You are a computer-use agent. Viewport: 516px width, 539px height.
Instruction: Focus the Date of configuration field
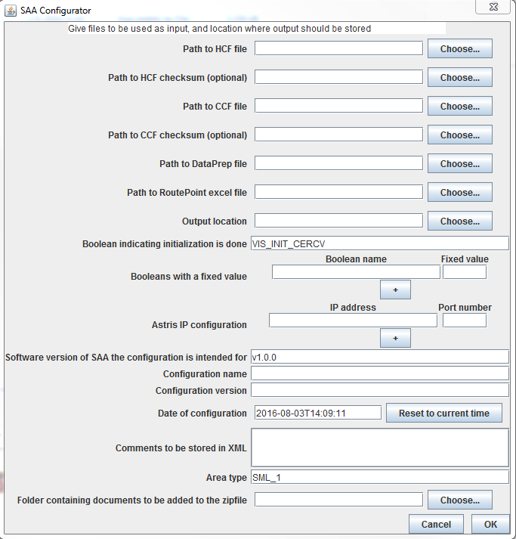point(318,413)
